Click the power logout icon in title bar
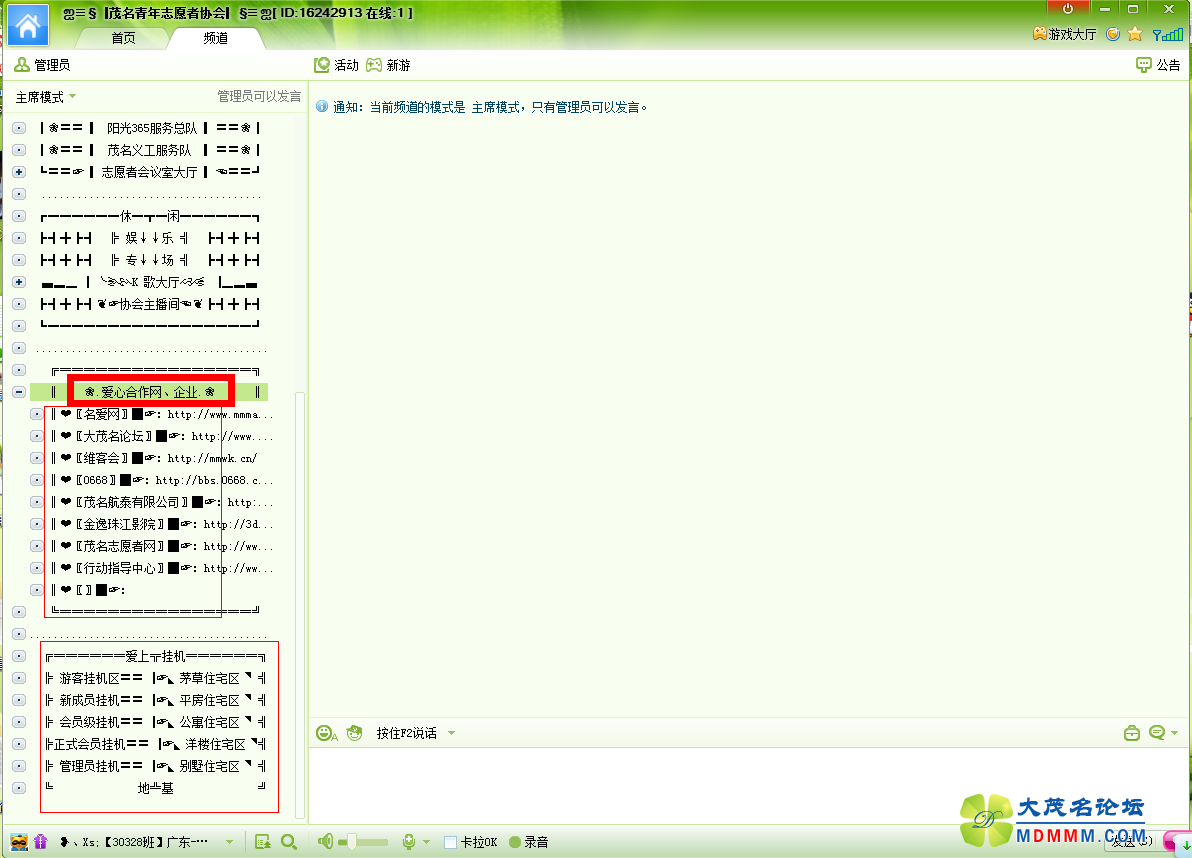 coord(1067,8)
